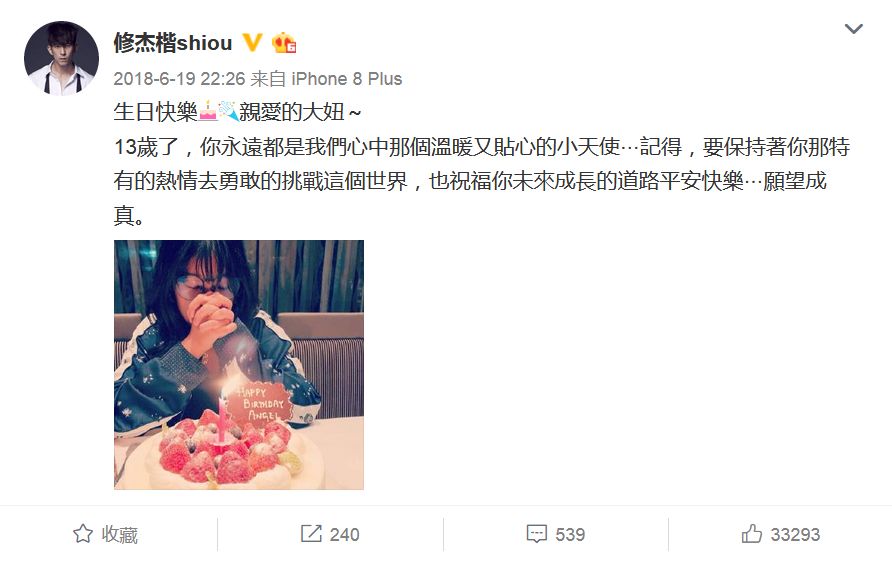Viewport: 892px width, 561px height.
Task: Click the orange verified V badge
Action: coord(252,42)
